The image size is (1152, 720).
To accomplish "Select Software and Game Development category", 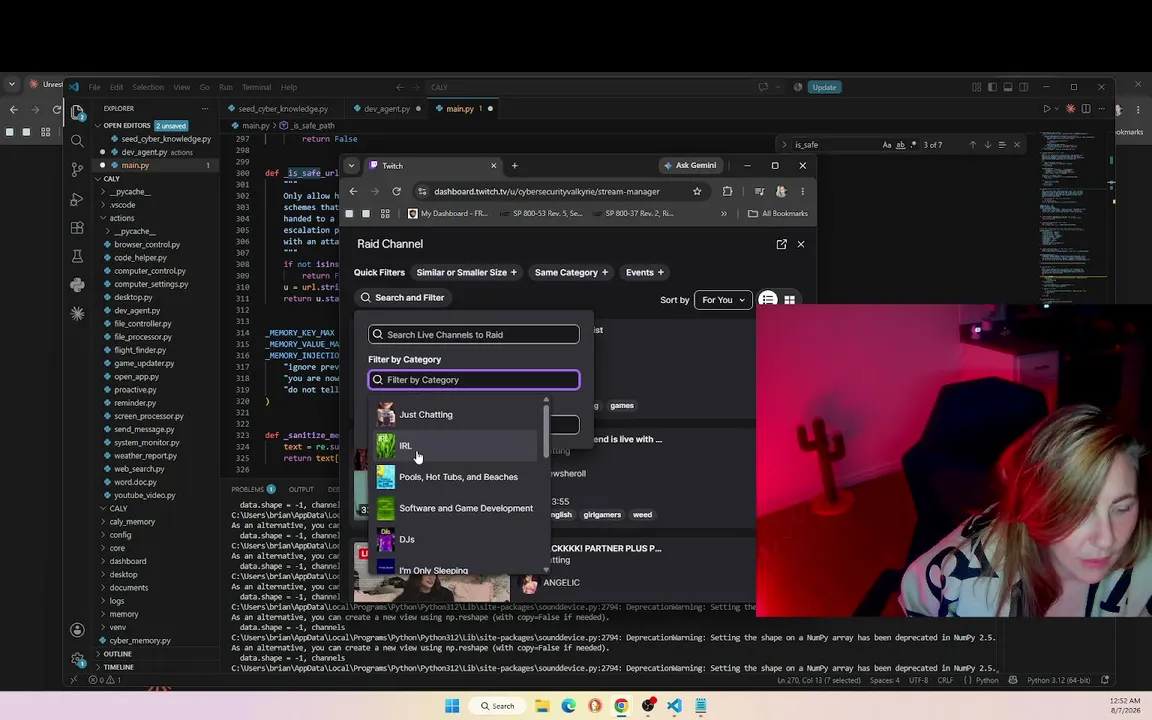I will (x=456, y=508).
